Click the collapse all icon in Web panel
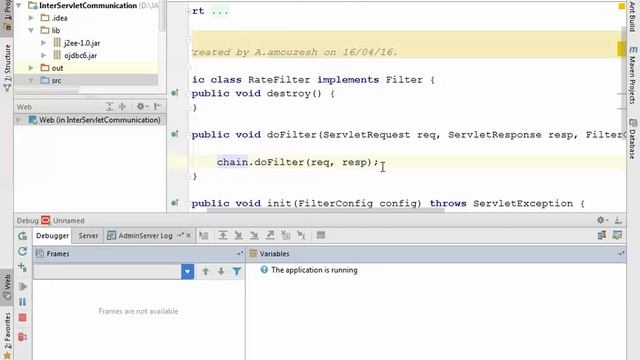640x360 pixels. 122,107
